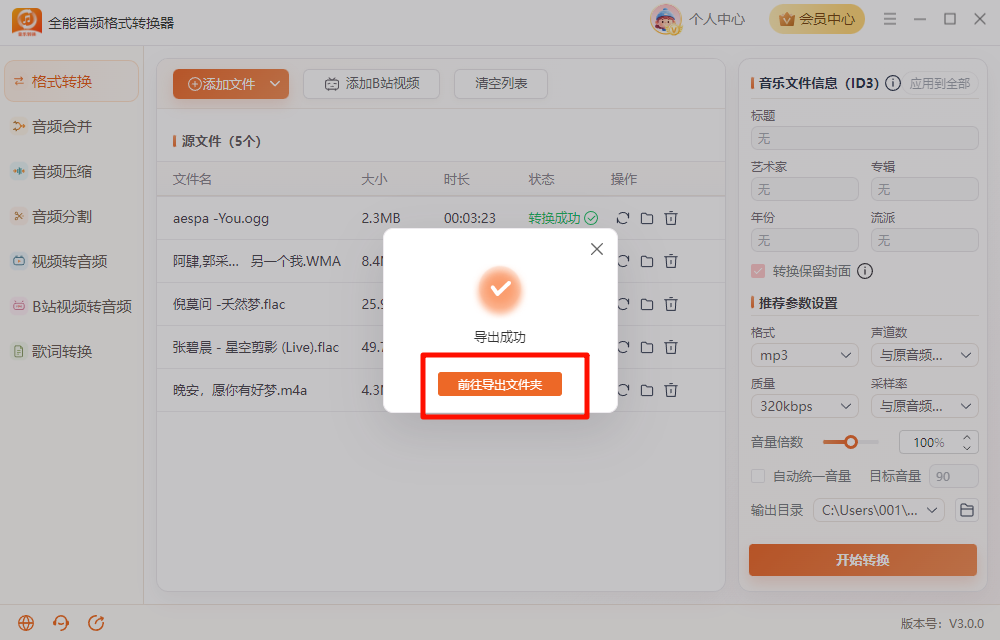Click the 清空列表 button
Screen dimensions: 1000x640
coord(501,84)
